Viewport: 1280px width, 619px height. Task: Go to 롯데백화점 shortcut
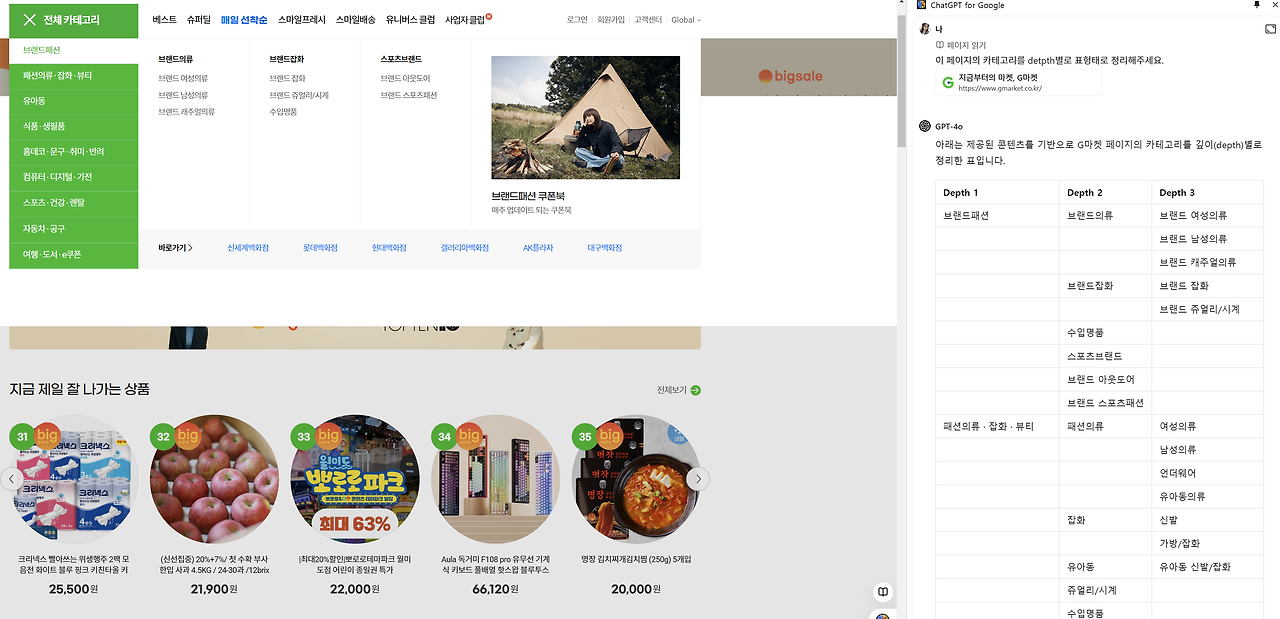click(320, 248)
